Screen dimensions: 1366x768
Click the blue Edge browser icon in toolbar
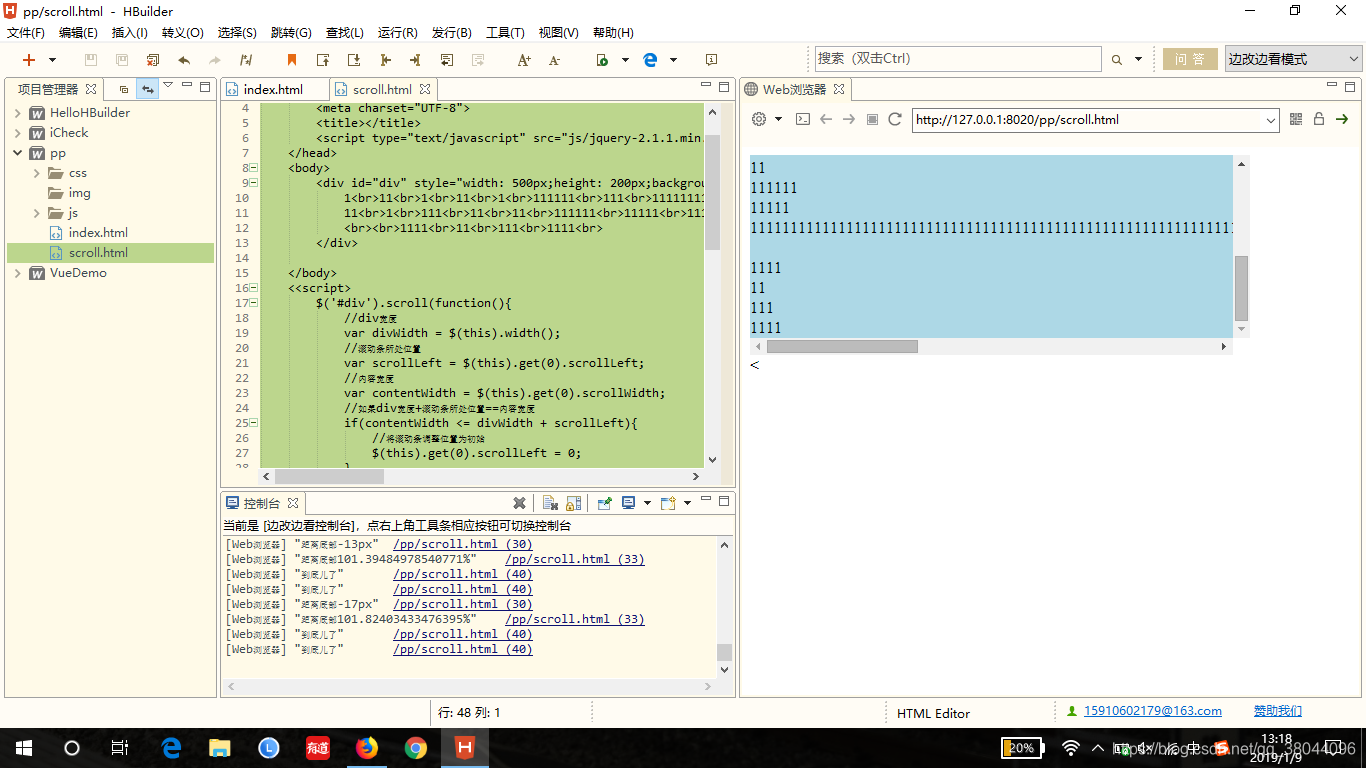click(650, 60)
